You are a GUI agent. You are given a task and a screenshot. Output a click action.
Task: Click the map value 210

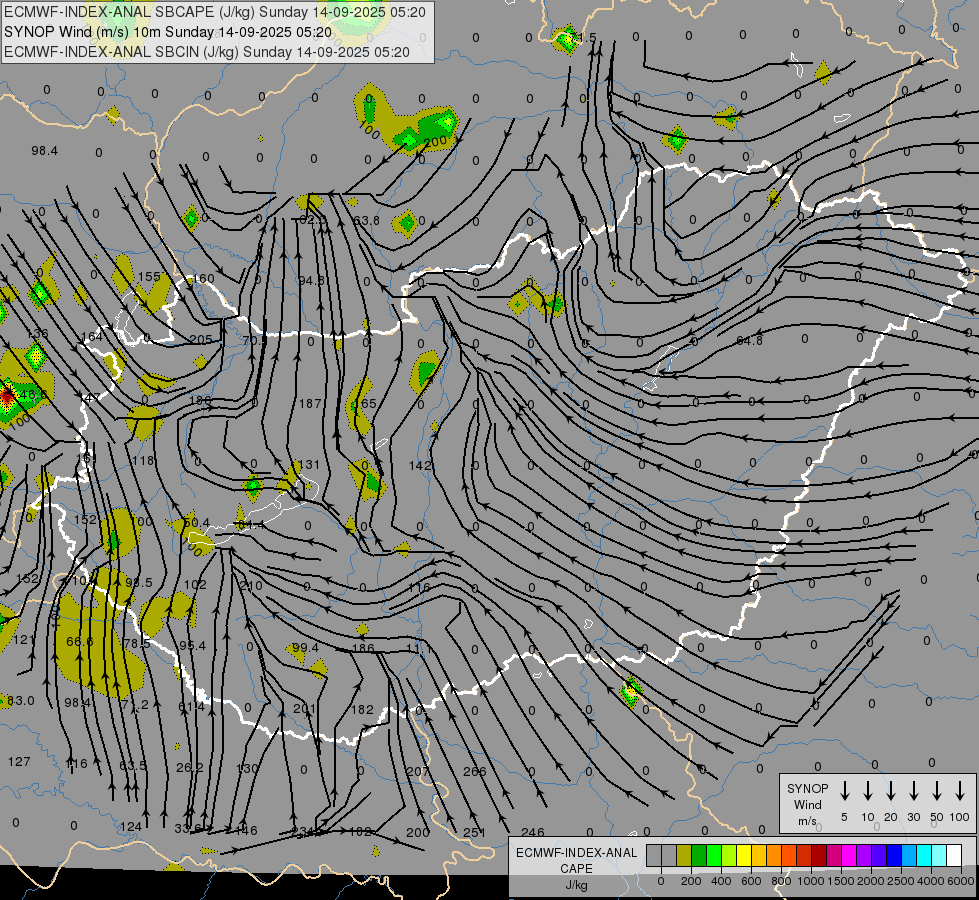251,586
